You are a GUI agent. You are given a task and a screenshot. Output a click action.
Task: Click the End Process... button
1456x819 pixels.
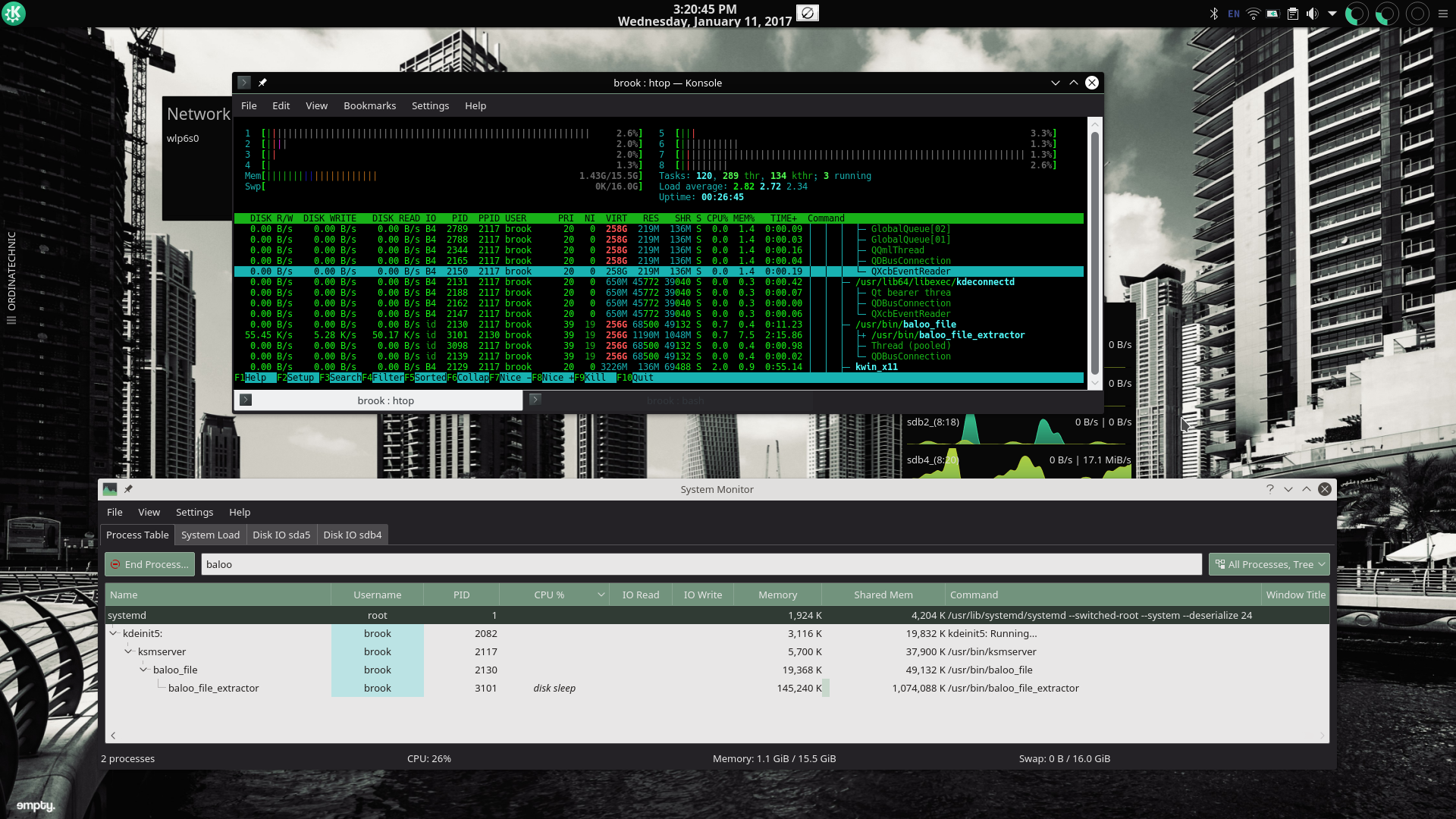coord(150,564)
